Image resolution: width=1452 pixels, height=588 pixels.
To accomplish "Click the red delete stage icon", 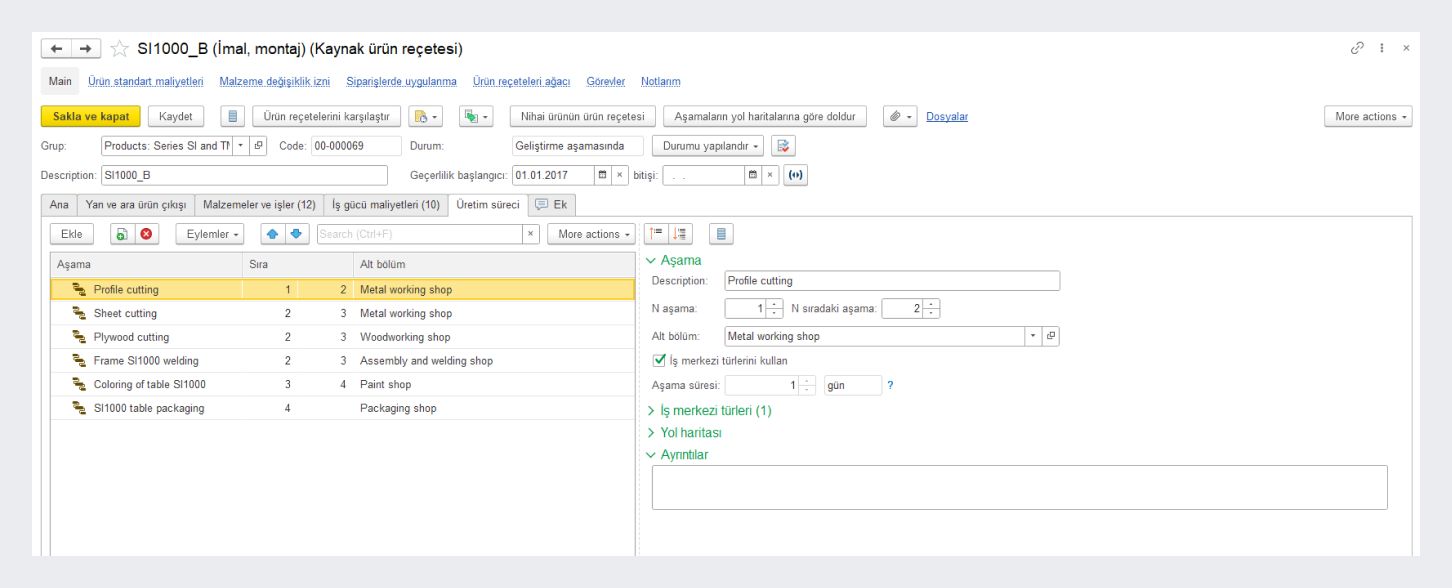I will coord(146,234).
